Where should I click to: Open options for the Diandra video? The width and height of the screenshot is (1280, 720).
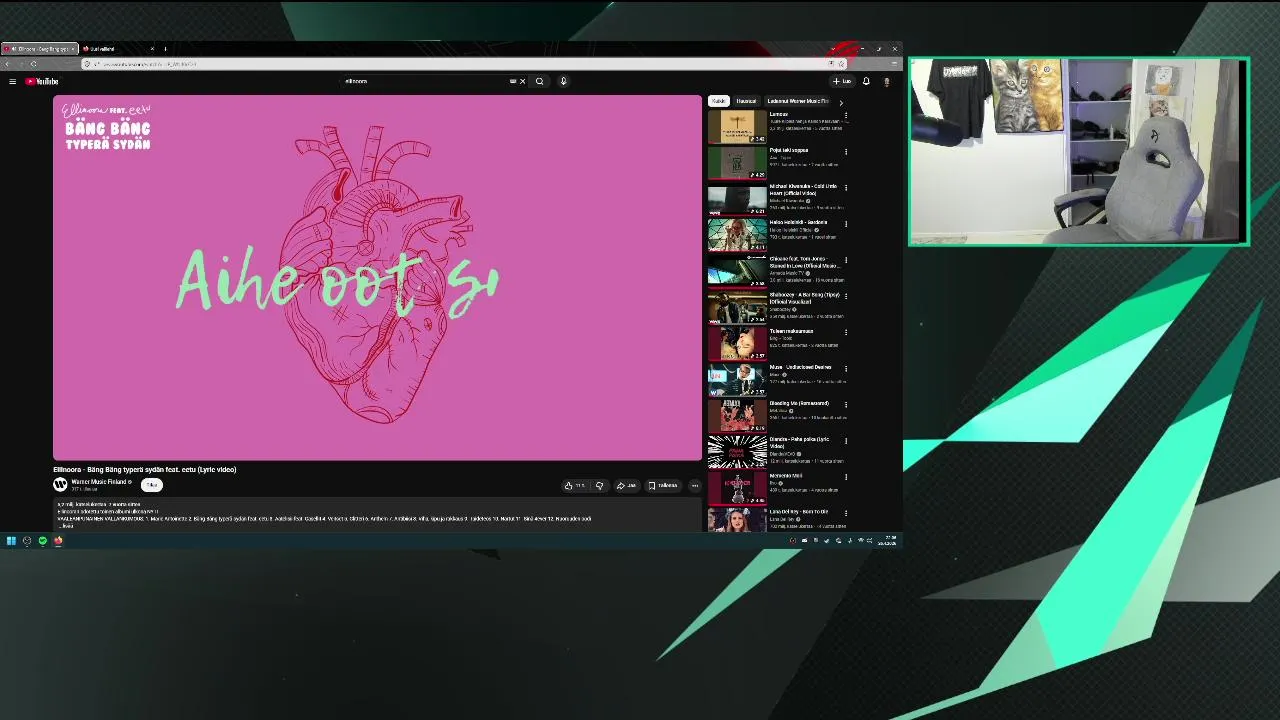tap(846, 441)
